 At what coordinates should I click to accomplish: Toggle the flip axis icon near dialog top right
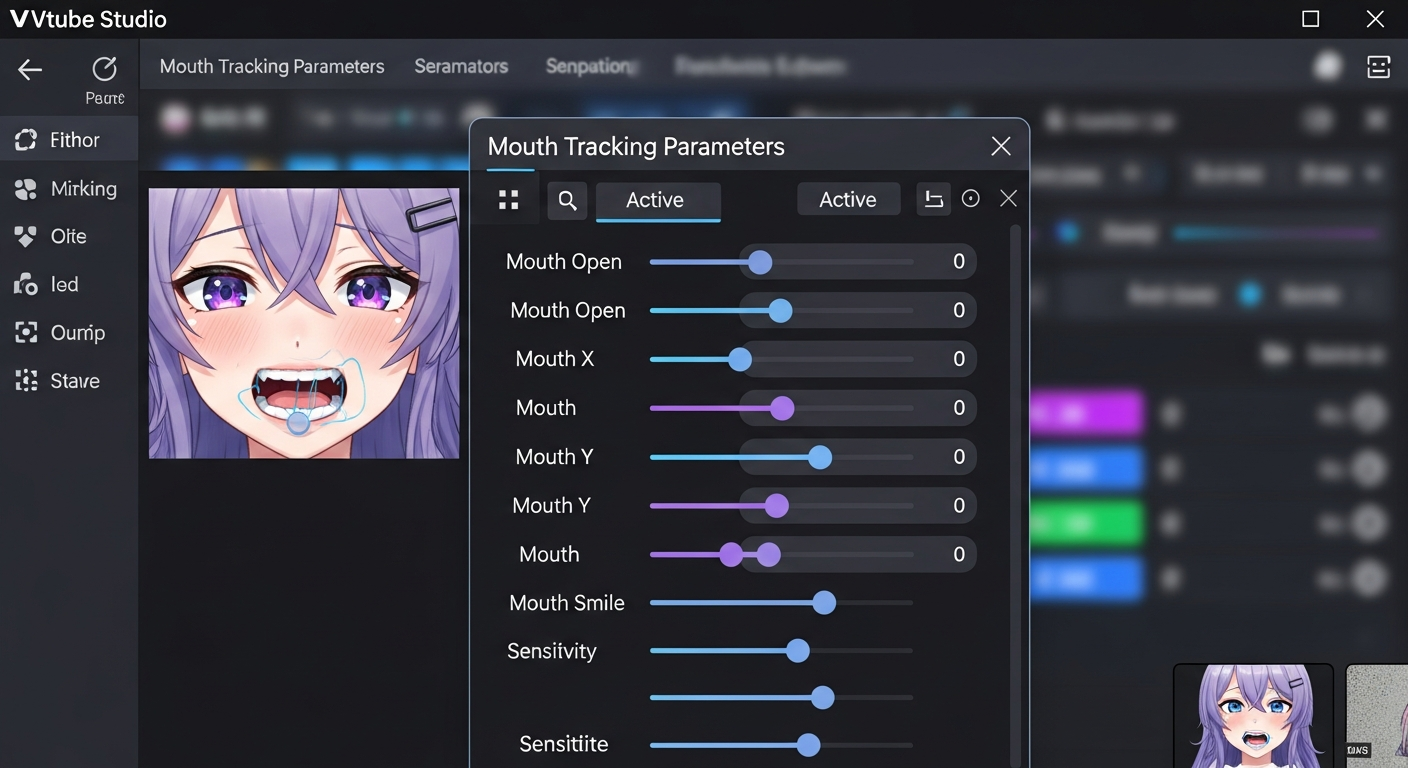[x=933, y=198]
